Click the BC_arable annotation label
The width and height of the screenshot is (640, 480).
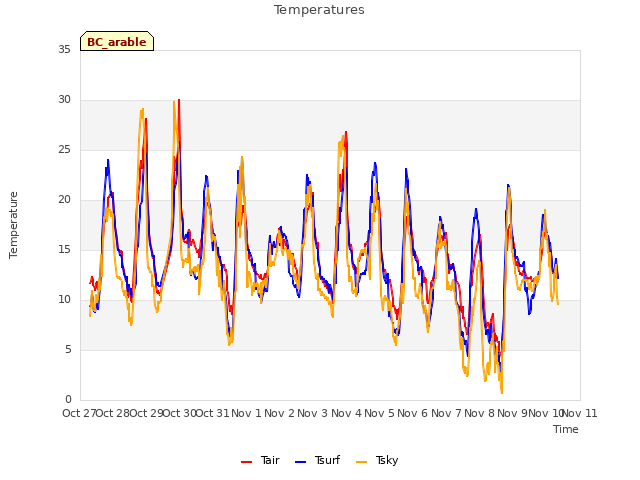(x=117, y=41)
